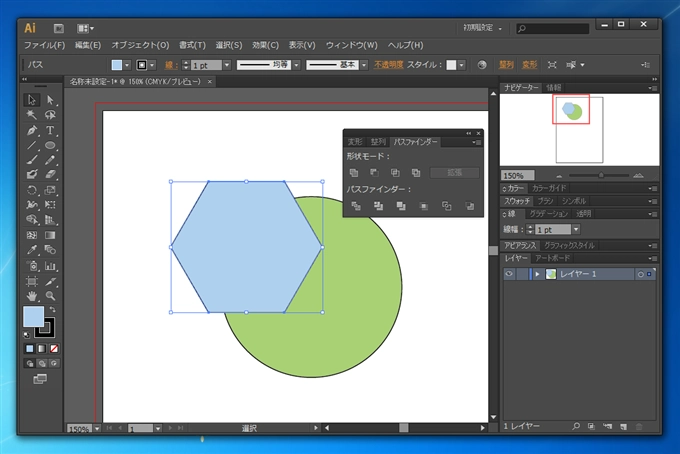Viewport: 680px width, 454px height.
Task: Click Trim pathfinder icon
Action: [x=379, y=206]
